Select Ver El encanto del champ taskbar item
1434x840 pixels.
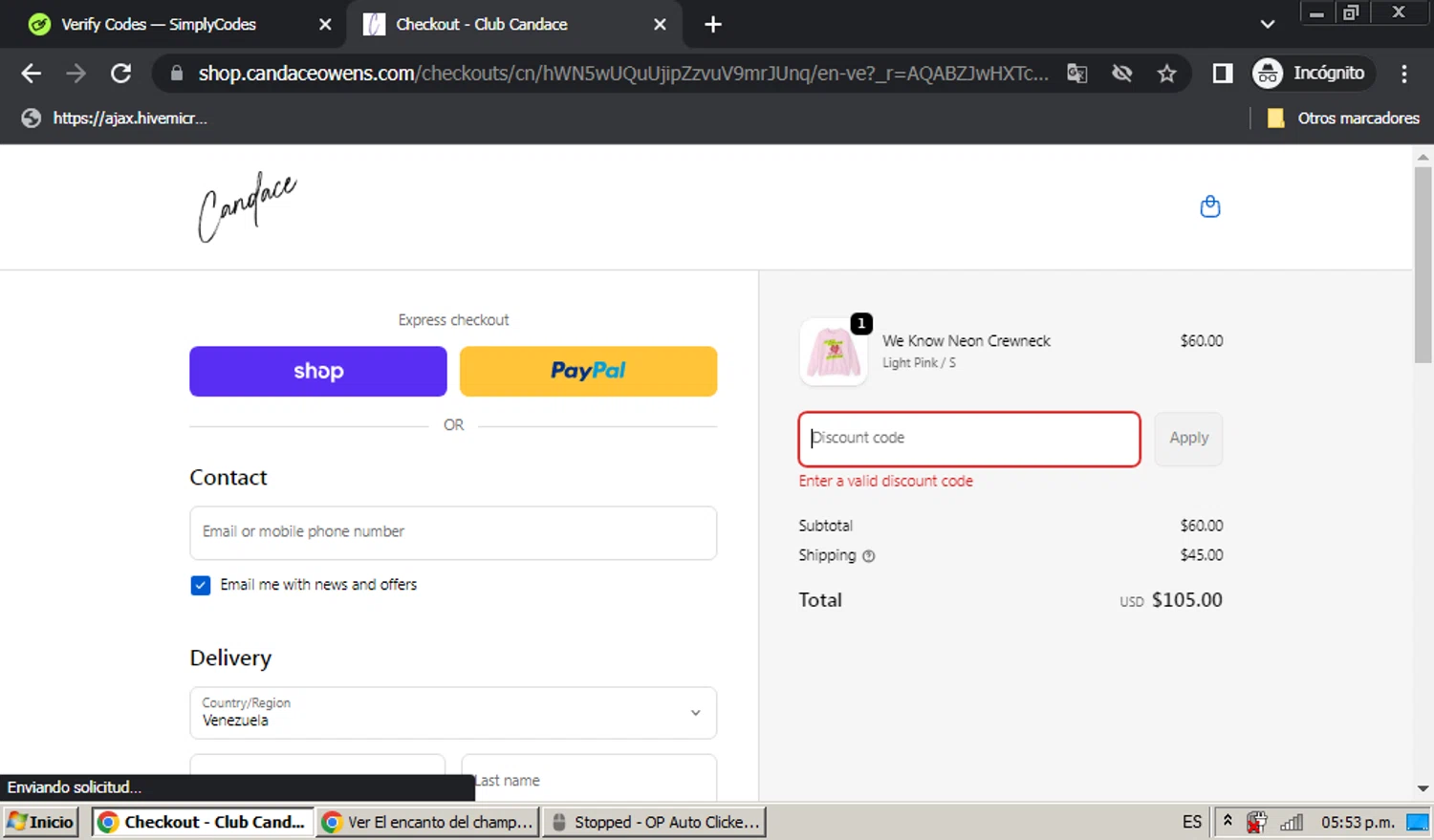tap(428, 822)
